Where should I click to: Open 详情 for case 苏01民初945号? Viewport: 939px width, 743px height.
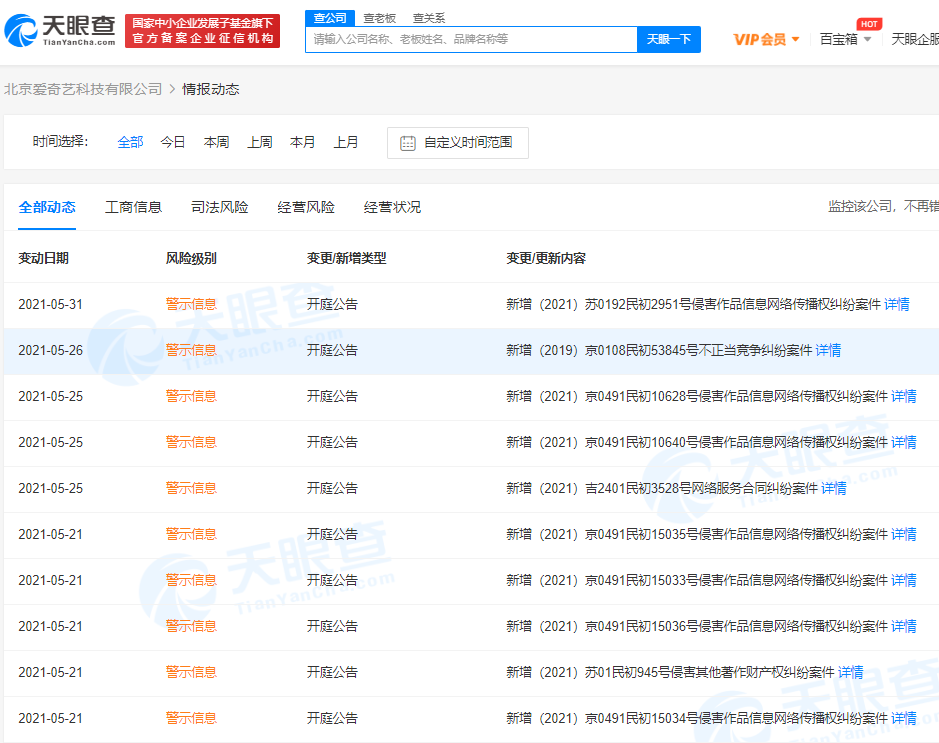850,673
